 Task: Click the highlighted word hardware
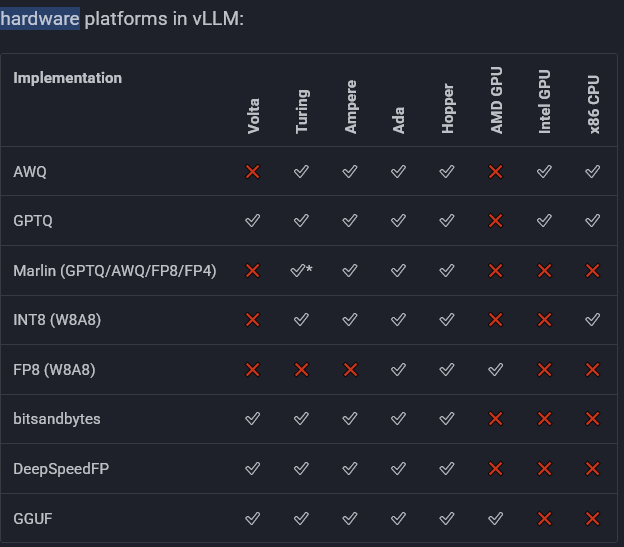(39, 19)
